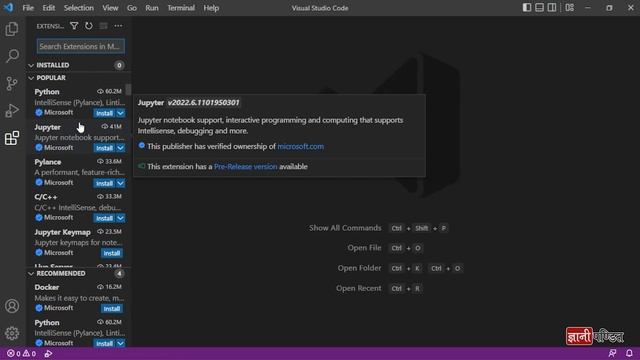The height and width of the screenshot is (360, 640).
Task: Click the Show All Commands label
Action: (x=345, y=228)
